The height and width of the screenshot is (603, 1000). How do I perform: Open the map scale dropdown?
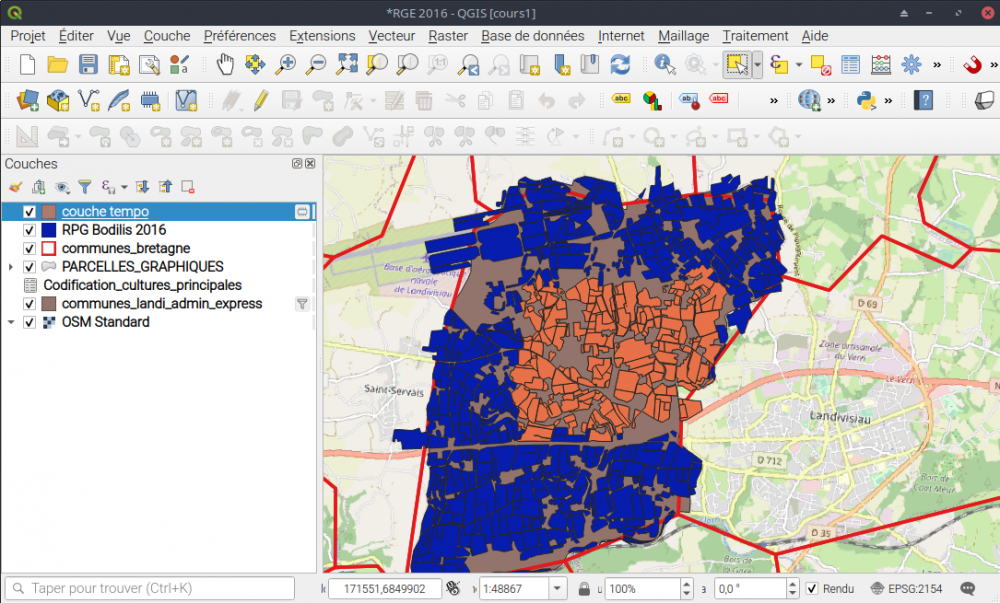[x=557, y=589]
